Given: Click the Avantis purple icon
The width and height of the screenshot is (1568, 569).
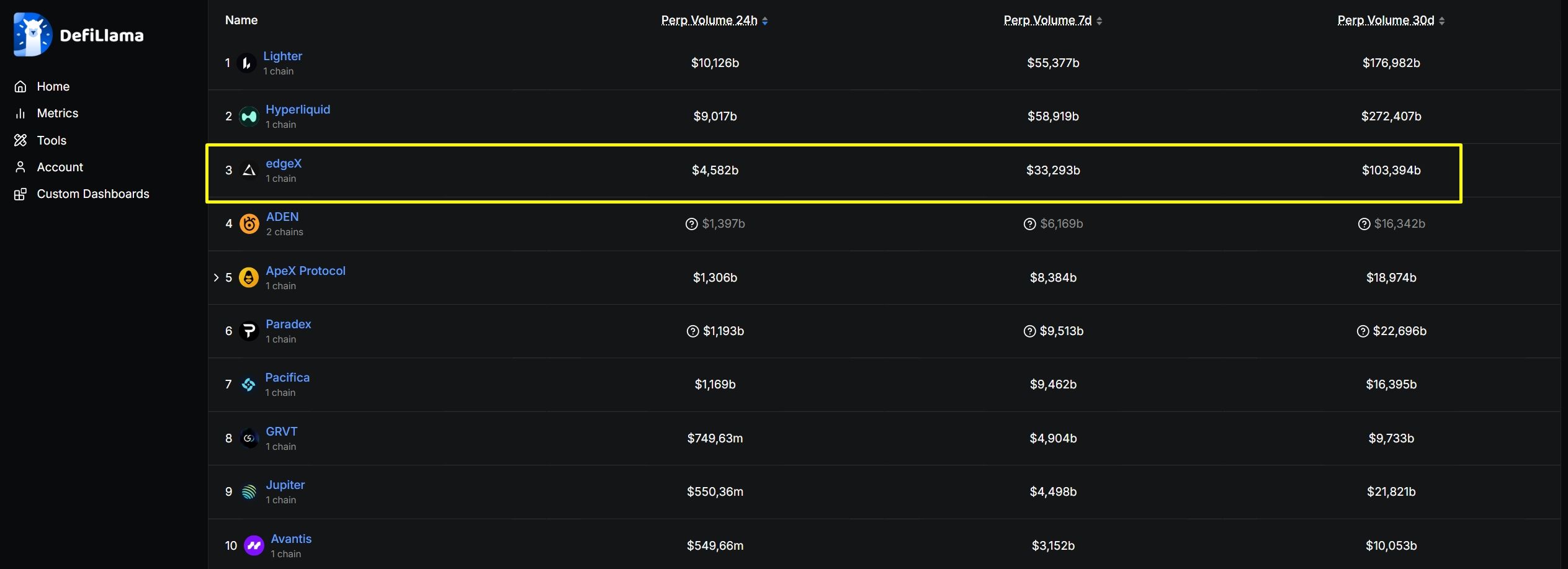Looking at the screenshot, I should pyautogui.click(x=254, y=546).
